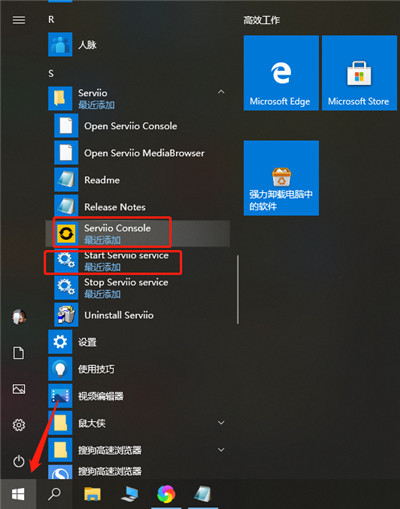Viewport: 400px width, 509px height.
Task: Click the letter S group header
Action: [51, 73]
